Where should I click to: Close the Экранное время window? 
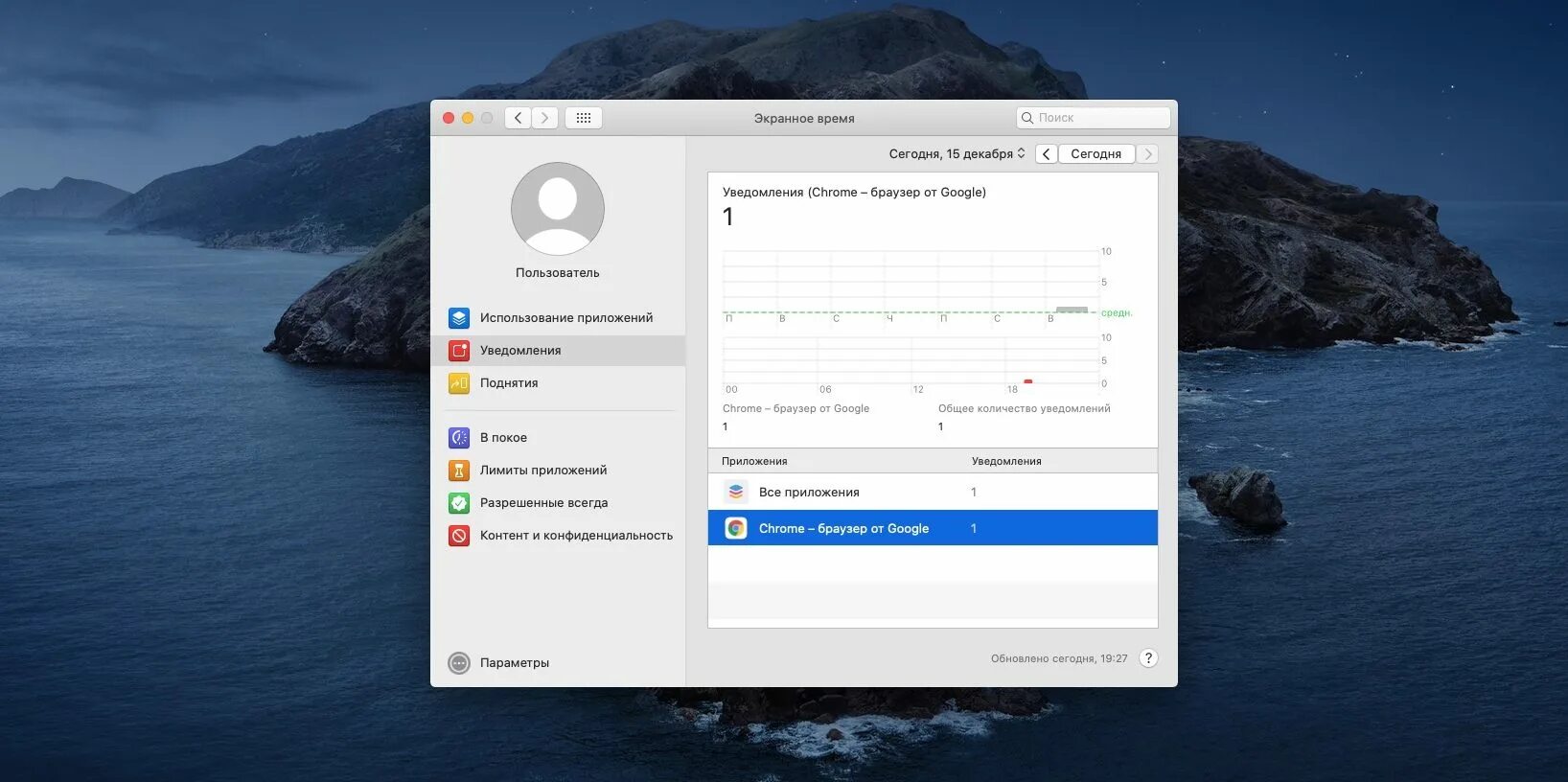pyautogui.click(x=449, y=118)
